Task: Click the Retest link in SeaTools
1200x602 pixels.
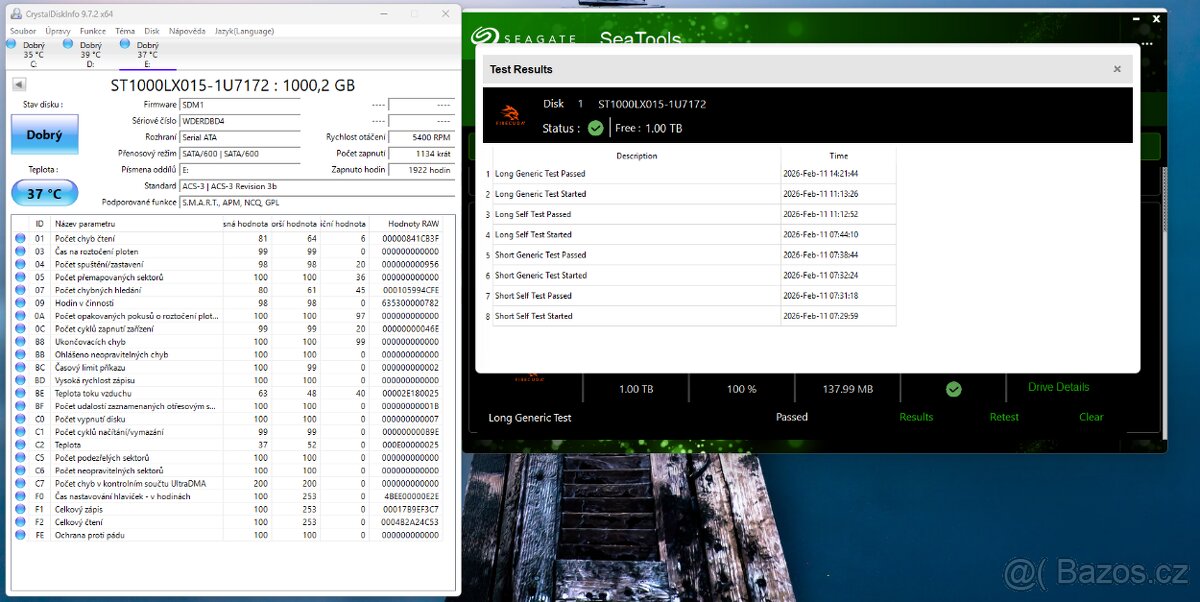Action: (1004, 417)
